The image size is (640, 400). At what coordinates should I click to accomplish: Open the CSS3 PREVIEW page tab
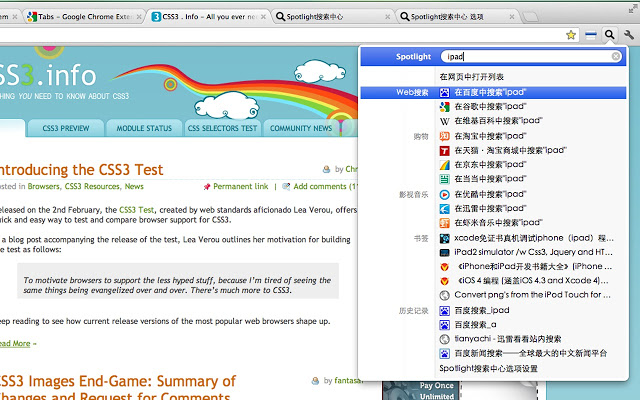(x=66, y=128)
